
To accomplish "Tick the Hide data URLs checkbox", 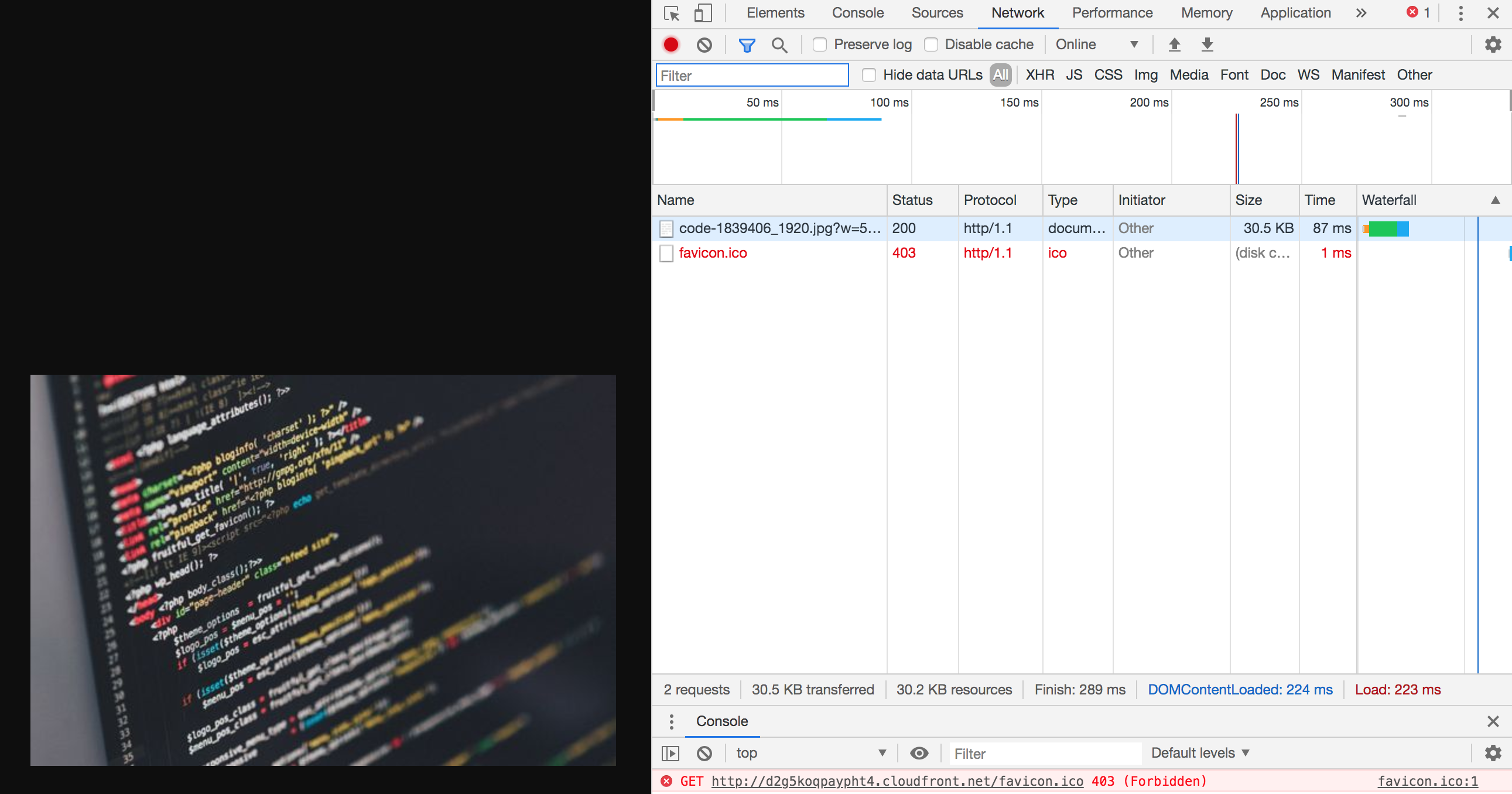I will pyautogui.click(x=868, y=75).
